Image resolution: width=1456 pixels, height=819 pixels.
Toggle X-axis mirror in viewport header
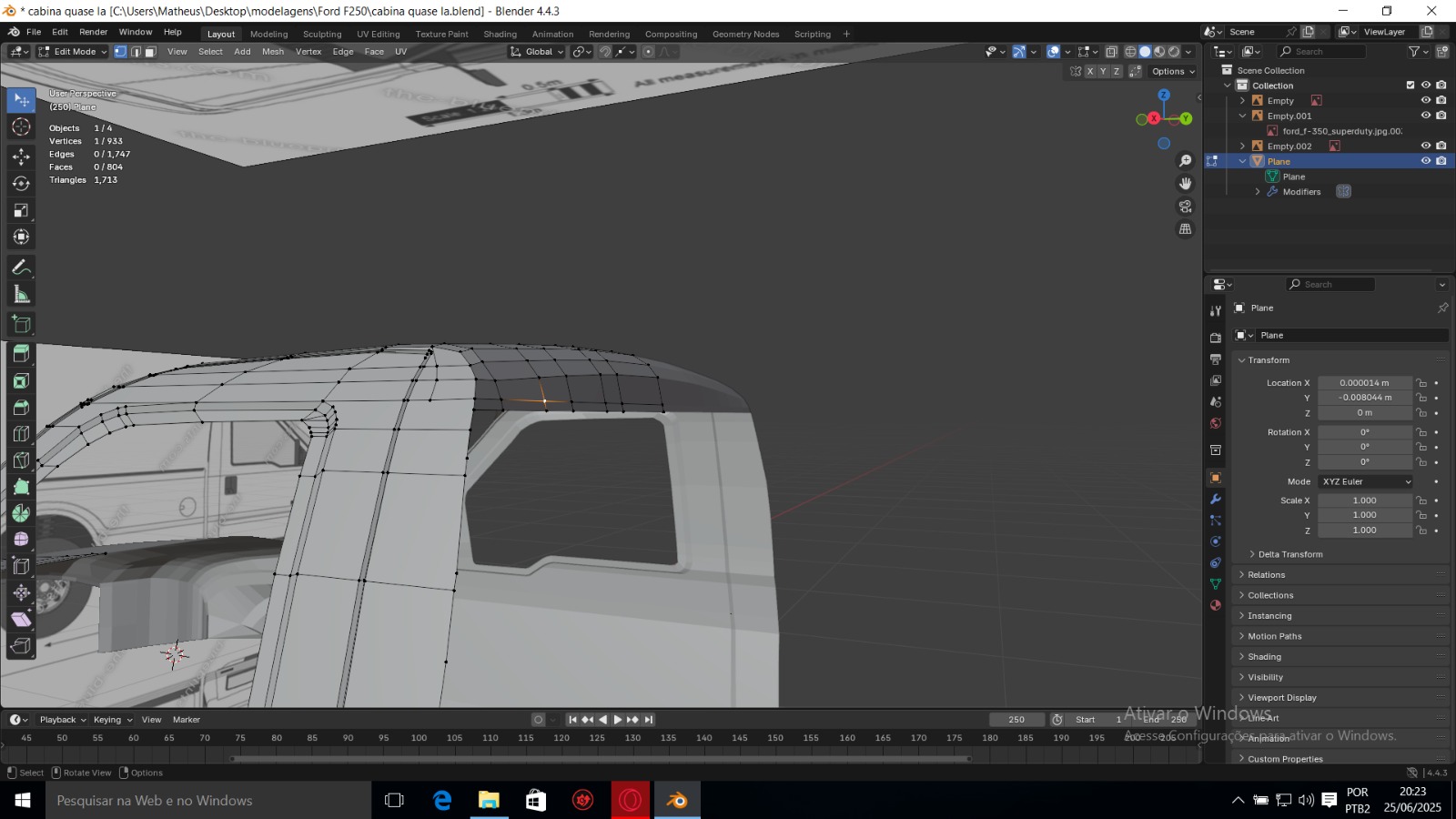tap(1090, 71)
